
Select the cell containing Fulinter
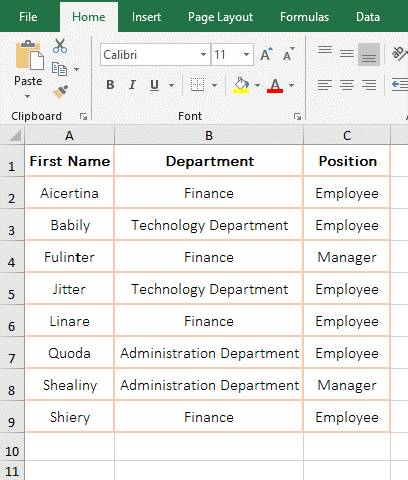click(x=69, y=257)
